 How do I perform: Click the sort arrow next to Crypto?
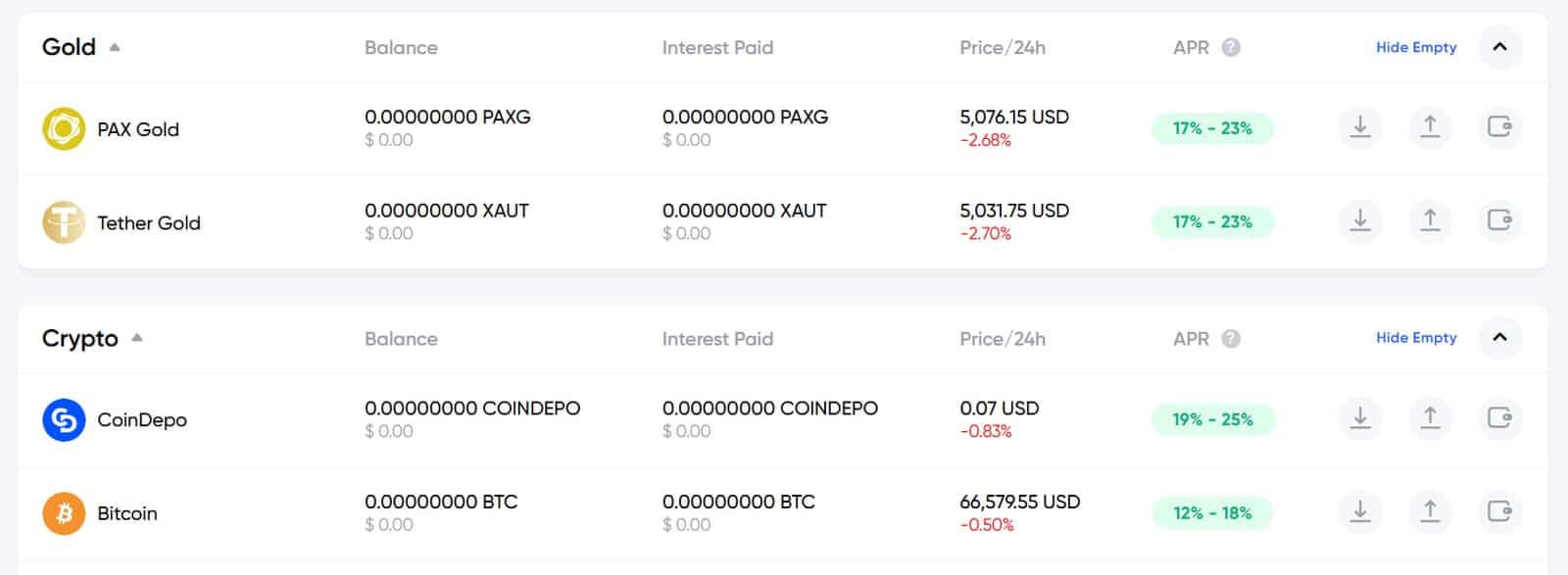(136, 336)
